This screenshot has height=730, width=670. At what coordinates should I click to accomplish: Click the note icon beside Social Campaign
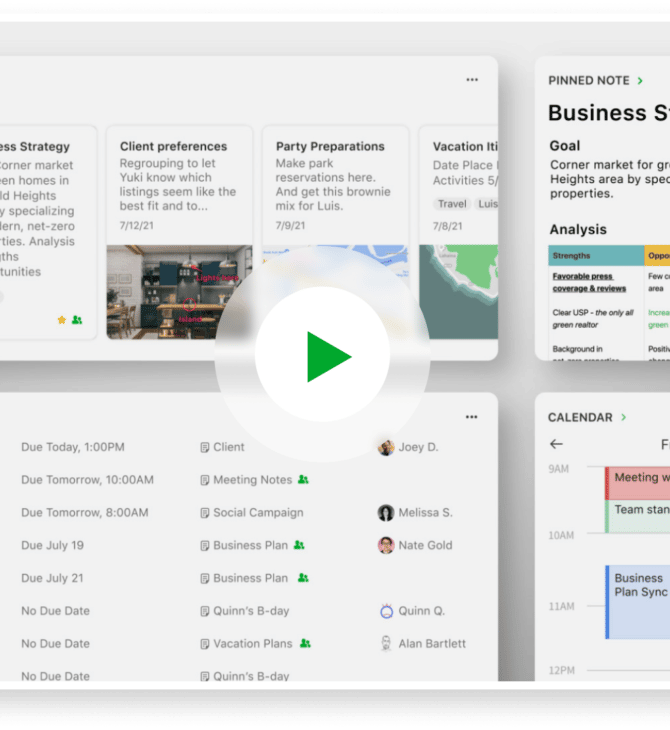pos(205,513)
